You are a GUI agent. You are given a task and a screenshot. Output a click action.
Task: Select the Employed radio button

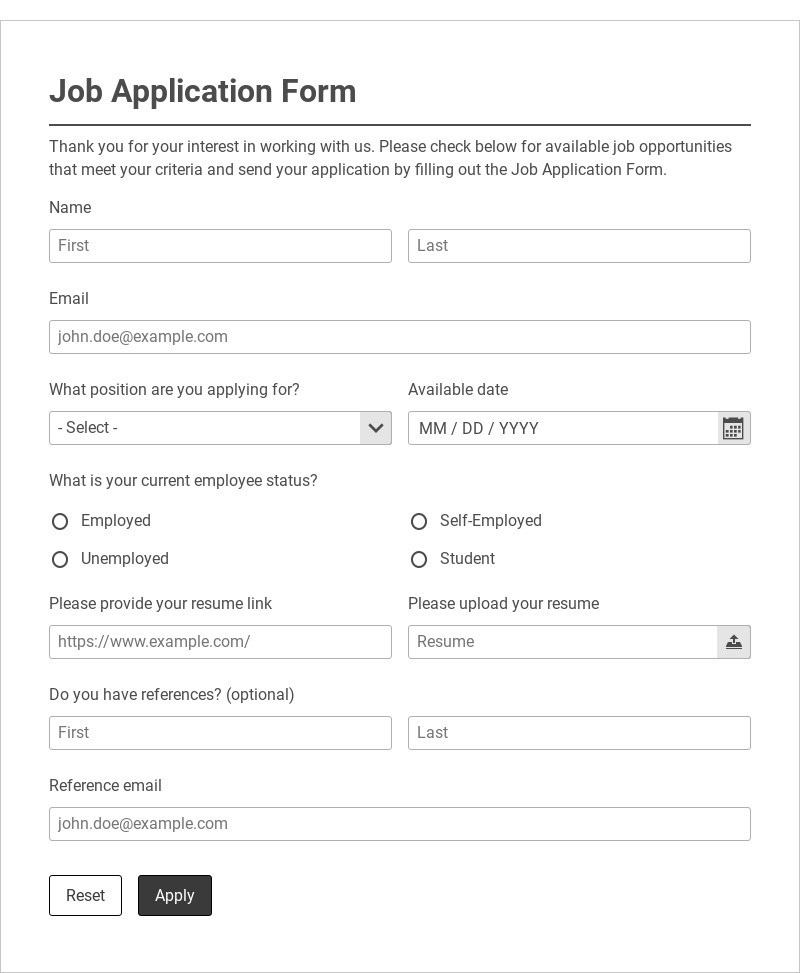point(60,521)
